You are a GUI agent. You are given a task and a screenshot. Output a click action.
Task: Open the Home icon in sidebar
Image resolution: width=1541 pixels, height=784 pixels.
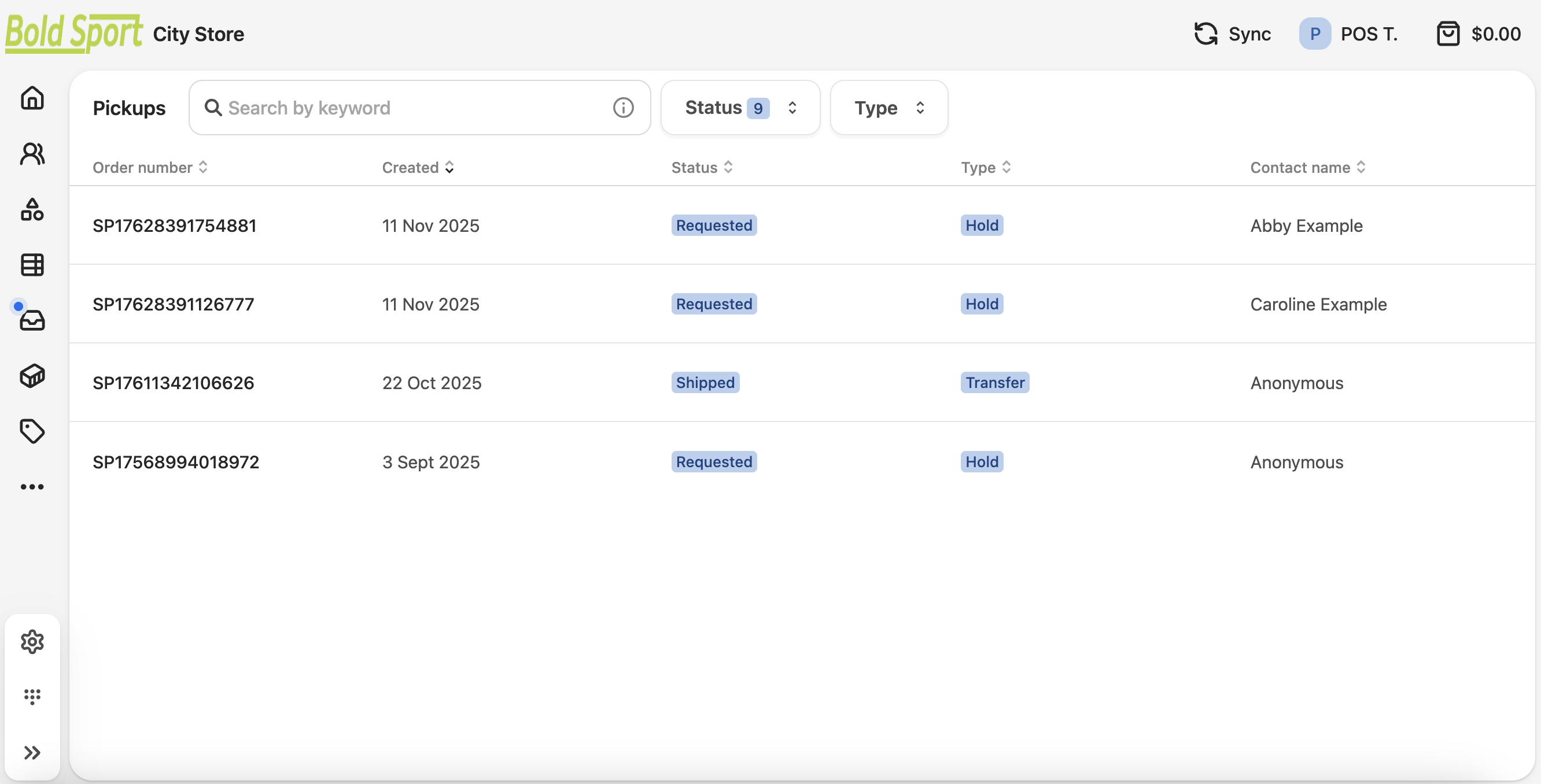tap(32, 98)
